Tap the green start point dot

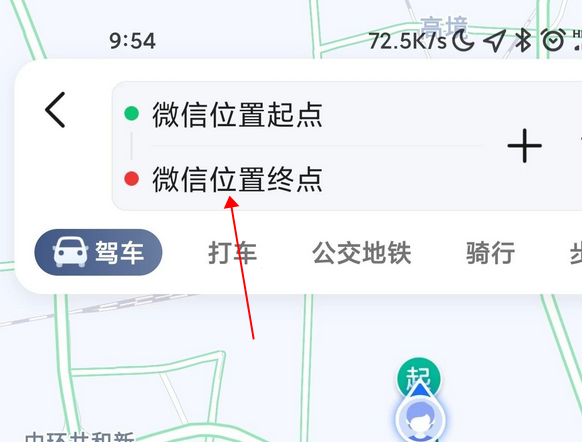(x=131, y=113)
